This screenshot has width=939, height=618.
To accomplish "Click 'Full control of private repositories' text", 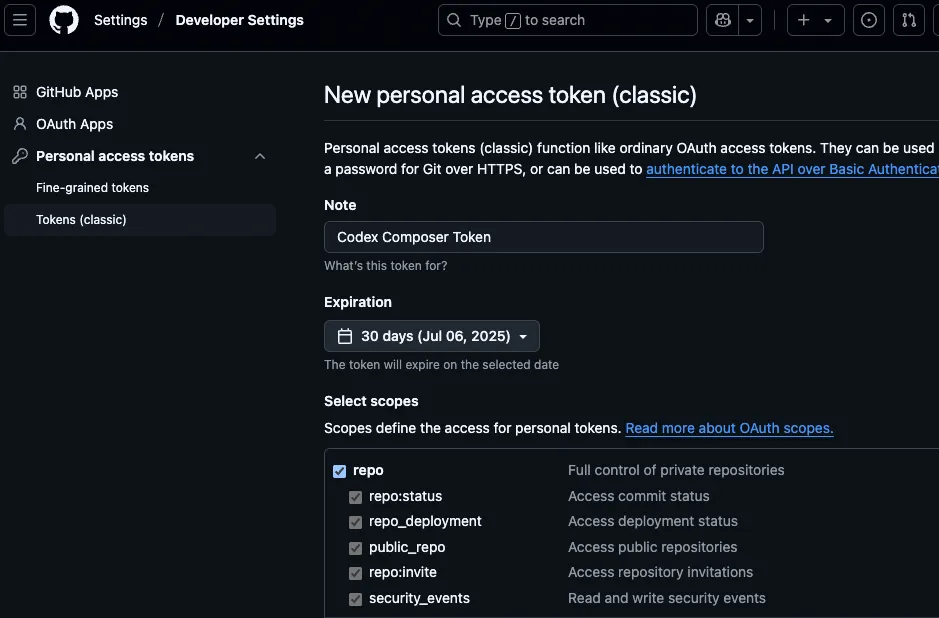I will (x=676, y=470).
